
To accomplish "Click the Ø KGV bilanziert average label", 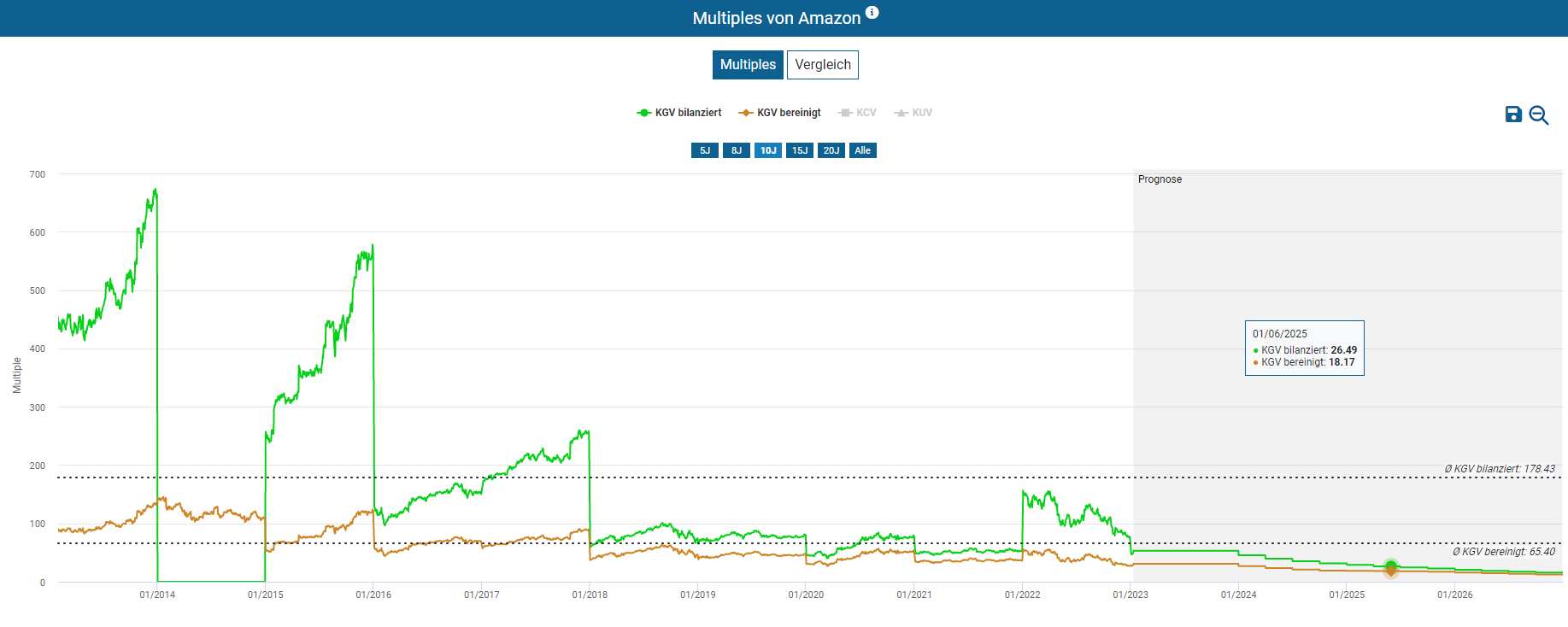I will [x=1500, y=469].
